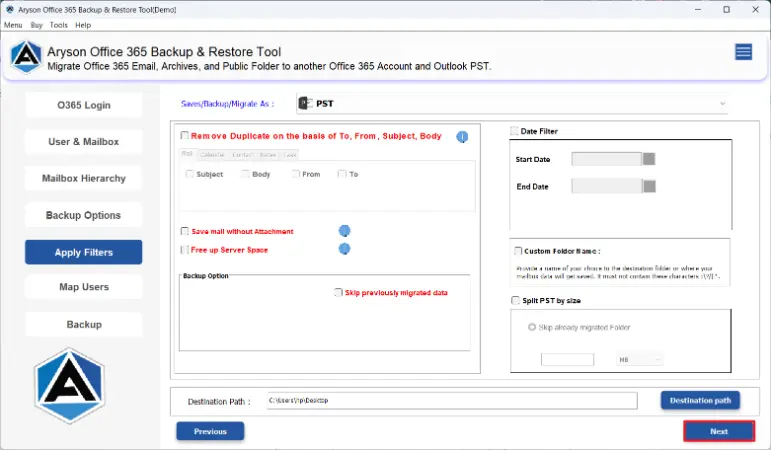The image size is (771, 450).
Task: Enable Custom Folder Name checkbox
Action: click(x=518, y=251)
